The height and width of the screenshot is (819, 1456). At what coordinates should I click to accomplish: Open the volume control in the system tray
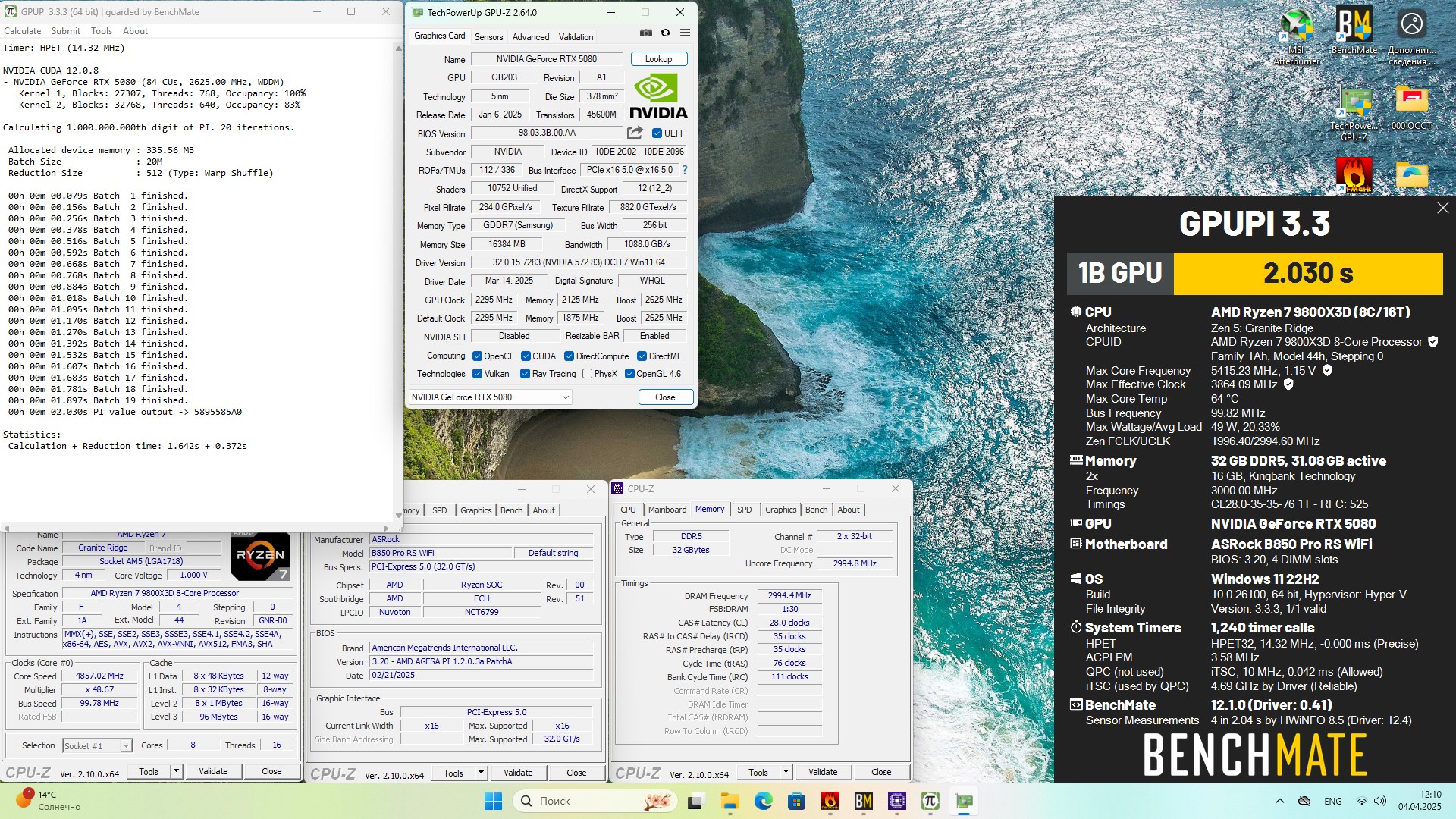(x=1380, y=801)
